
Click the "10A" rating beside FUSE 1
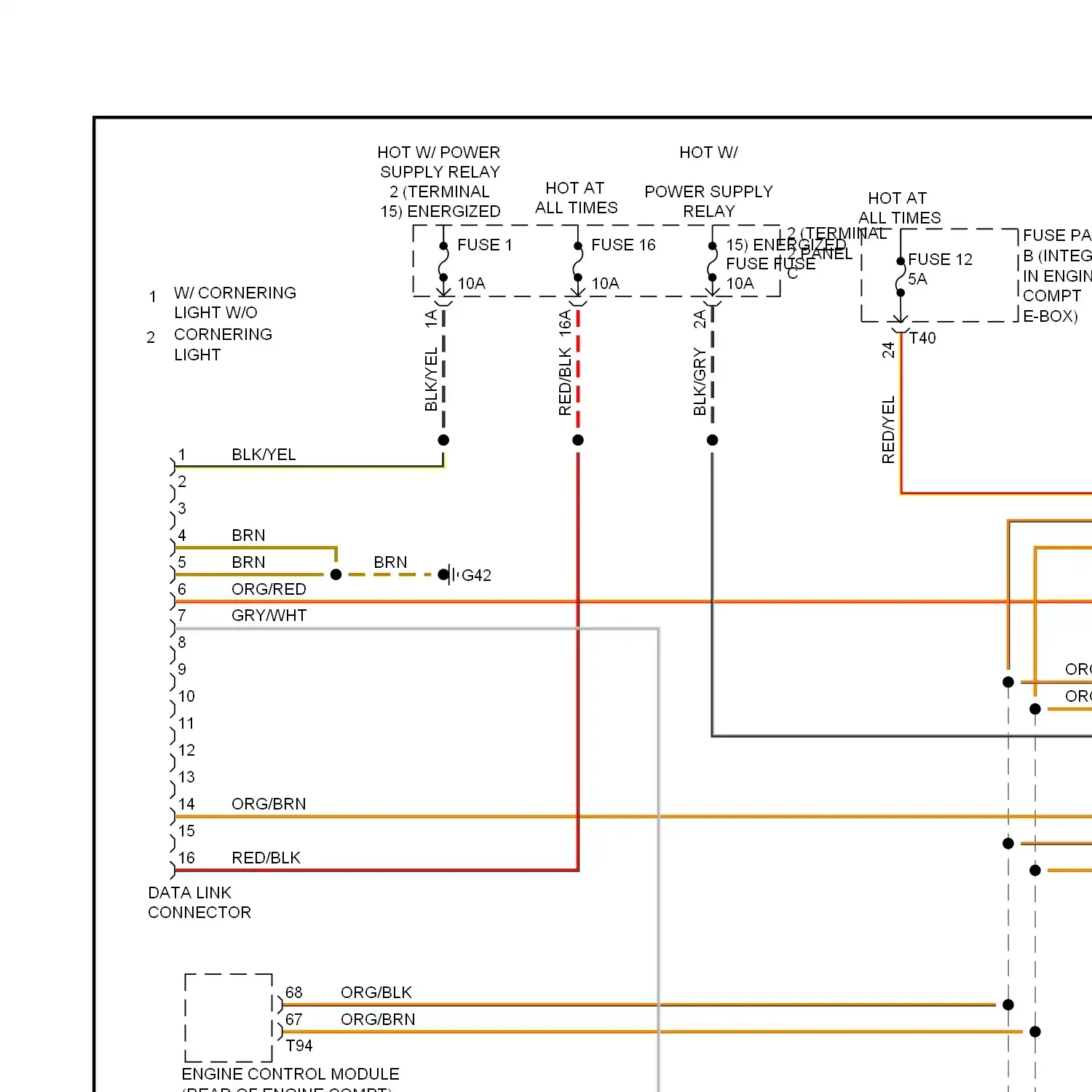click(x=471, y=284)
